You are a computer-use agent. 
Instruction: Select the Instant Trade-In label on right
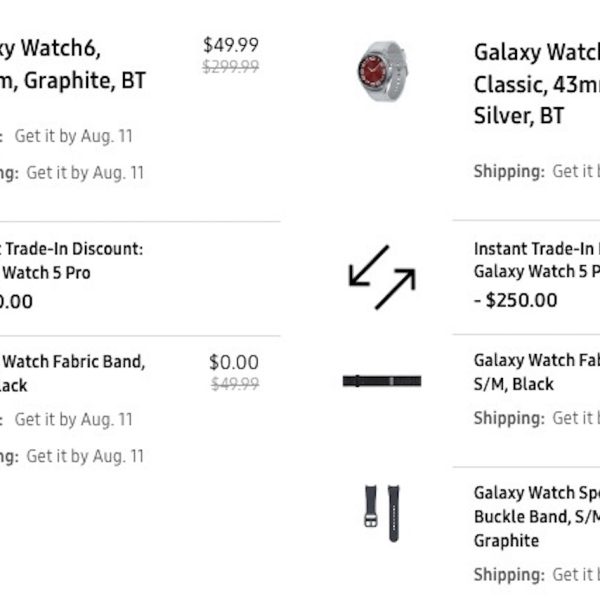tap(536, 249)
